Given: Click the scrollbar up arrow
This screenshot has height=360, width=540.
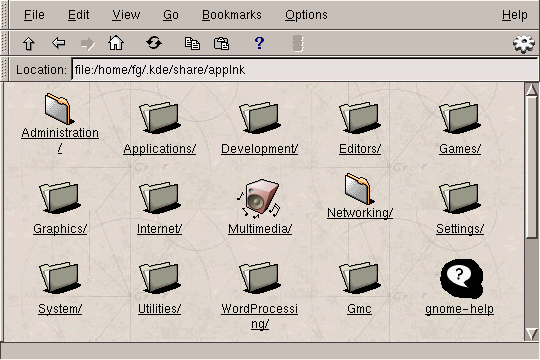Looking at the screenshot, I should tap(532, 90).
